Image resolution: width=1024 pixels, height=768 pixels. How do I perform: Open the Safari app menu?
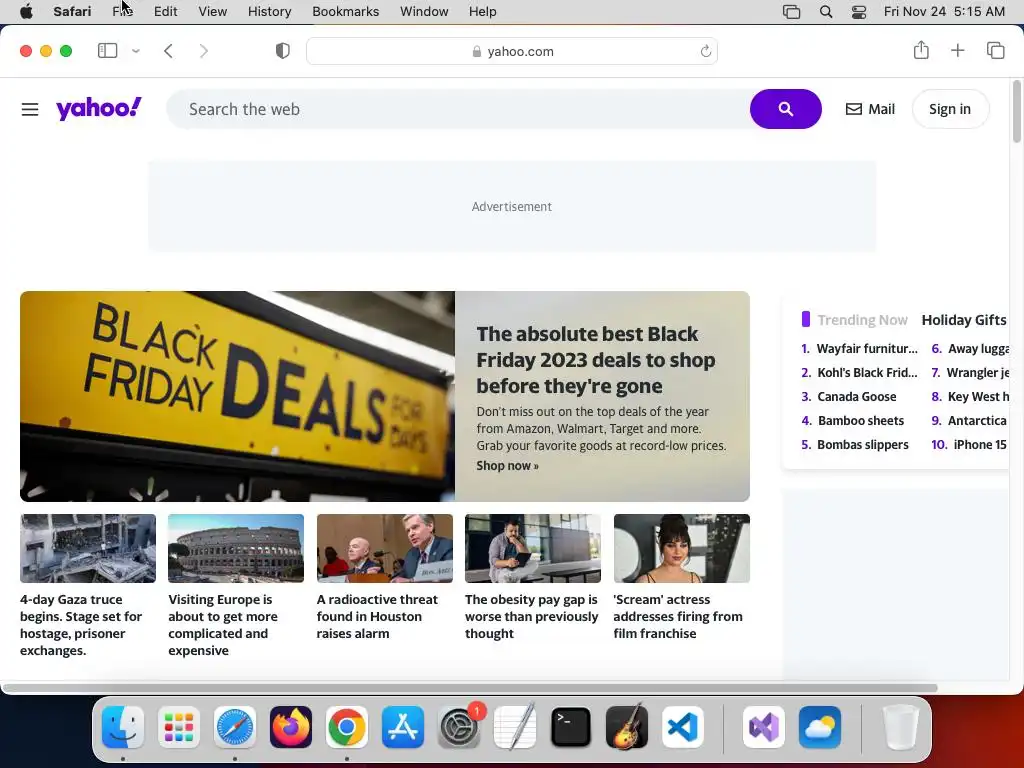(x=72, y=12)
